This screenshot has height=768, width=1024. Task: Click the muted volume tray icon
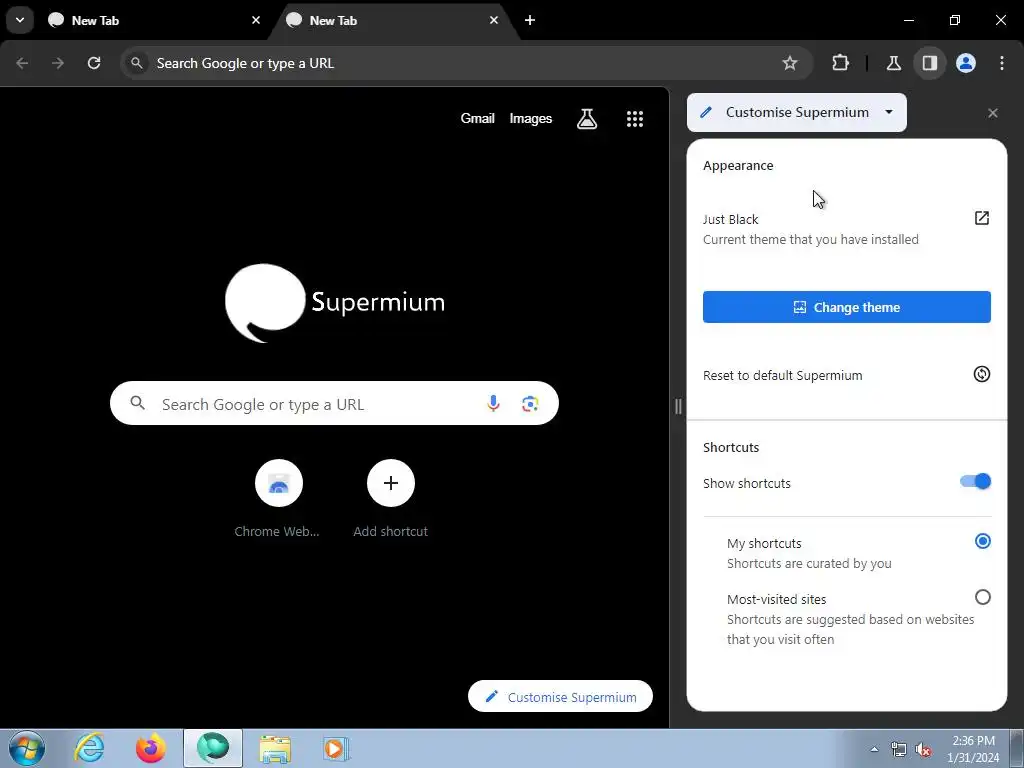coord(923,749)
